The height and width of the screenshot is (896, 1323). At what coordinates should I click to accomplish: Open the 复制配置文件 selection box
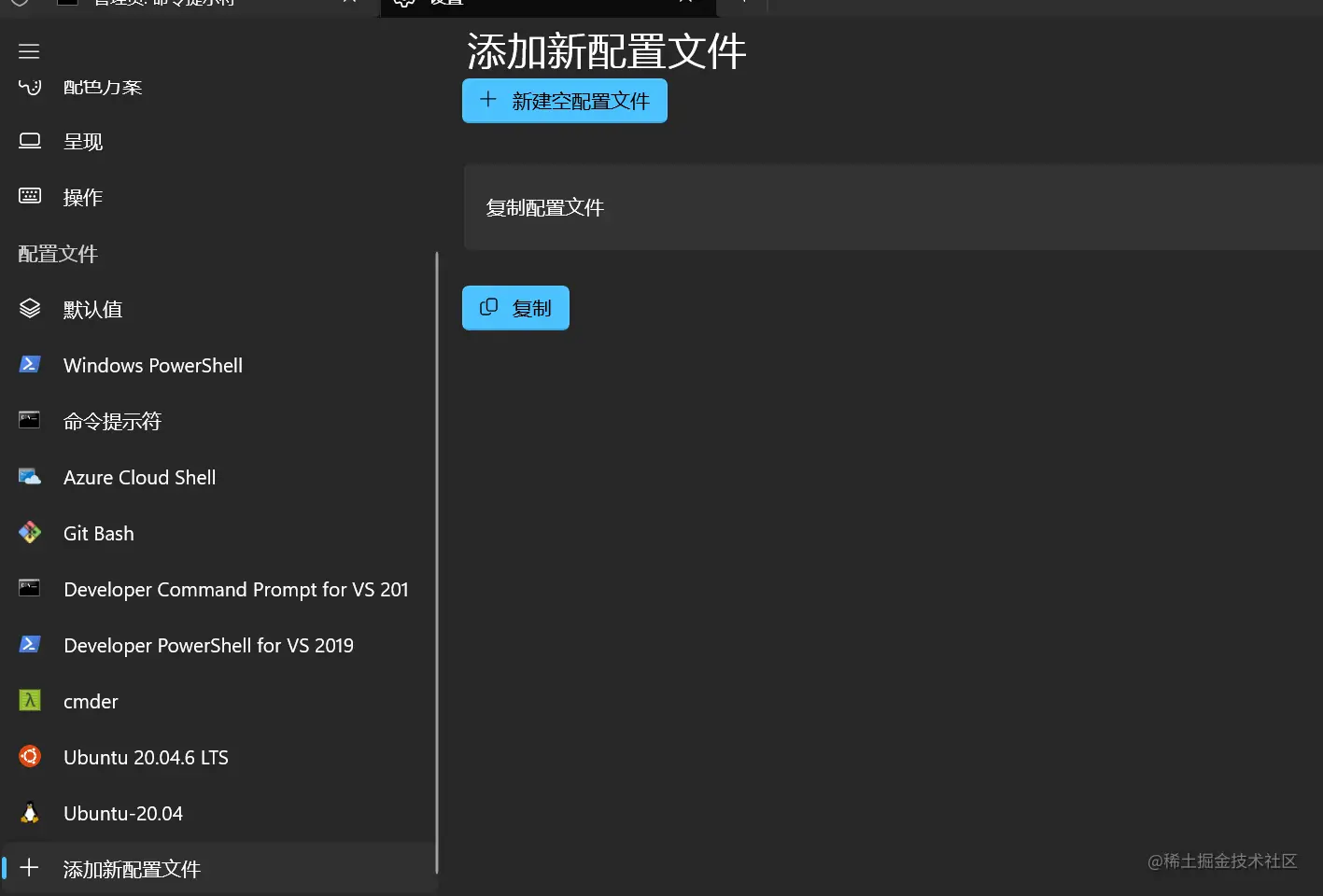coord(894,207)
